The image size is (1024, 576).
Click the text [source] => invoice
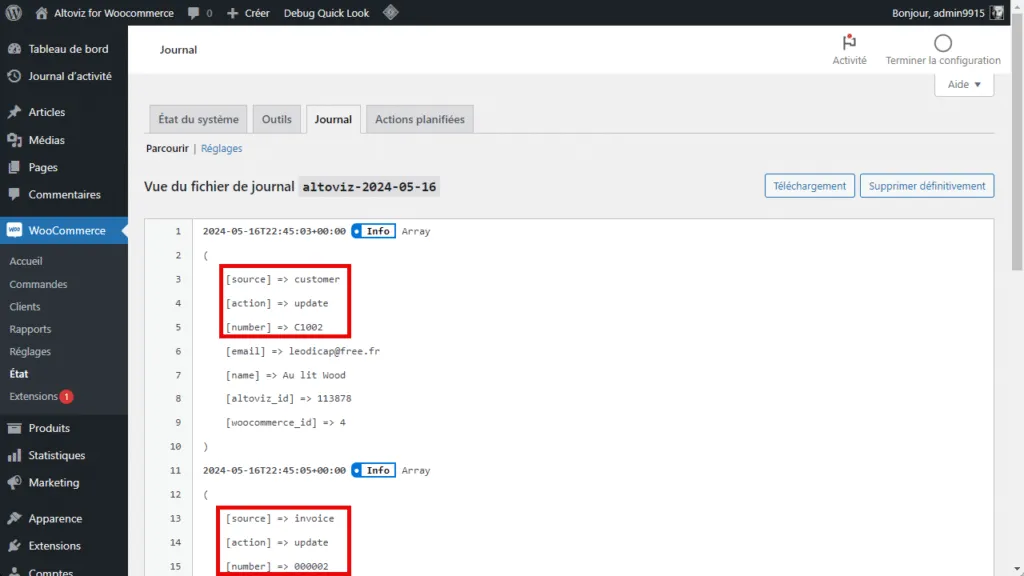point(280,519)
